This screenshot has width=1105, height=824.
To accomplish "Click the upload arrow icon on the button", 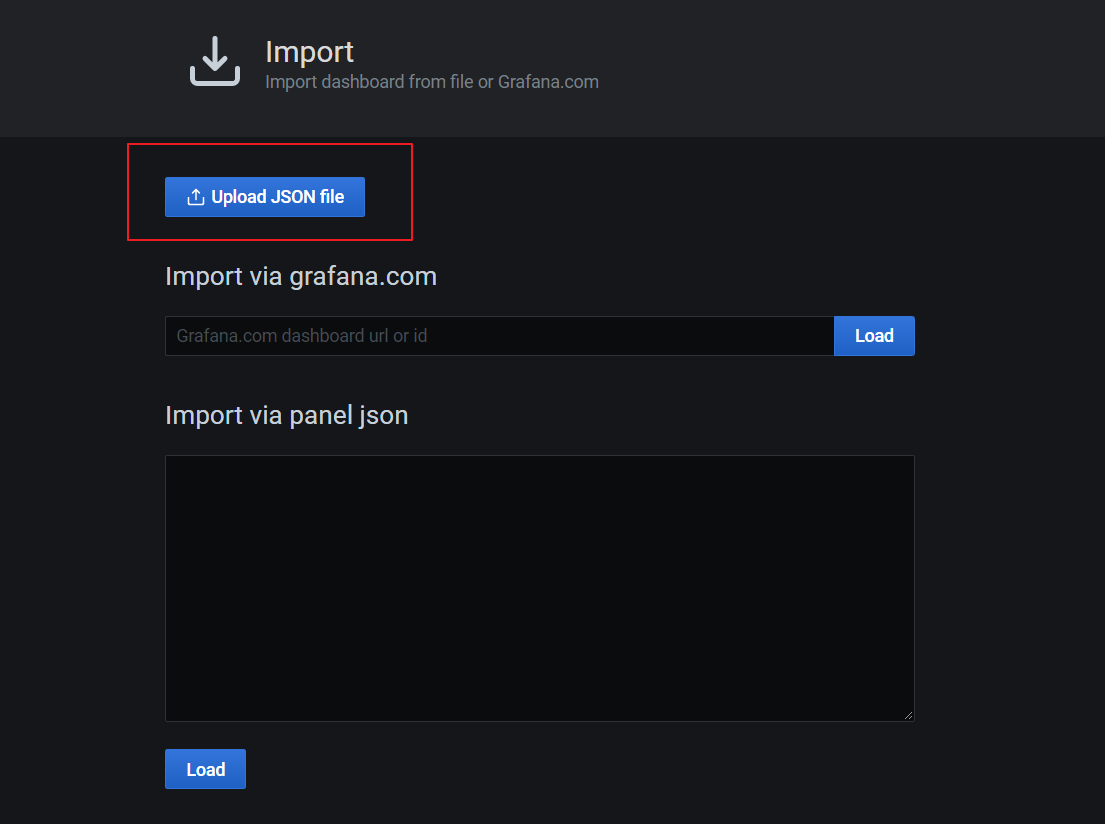I will click(x=196, y=197).
